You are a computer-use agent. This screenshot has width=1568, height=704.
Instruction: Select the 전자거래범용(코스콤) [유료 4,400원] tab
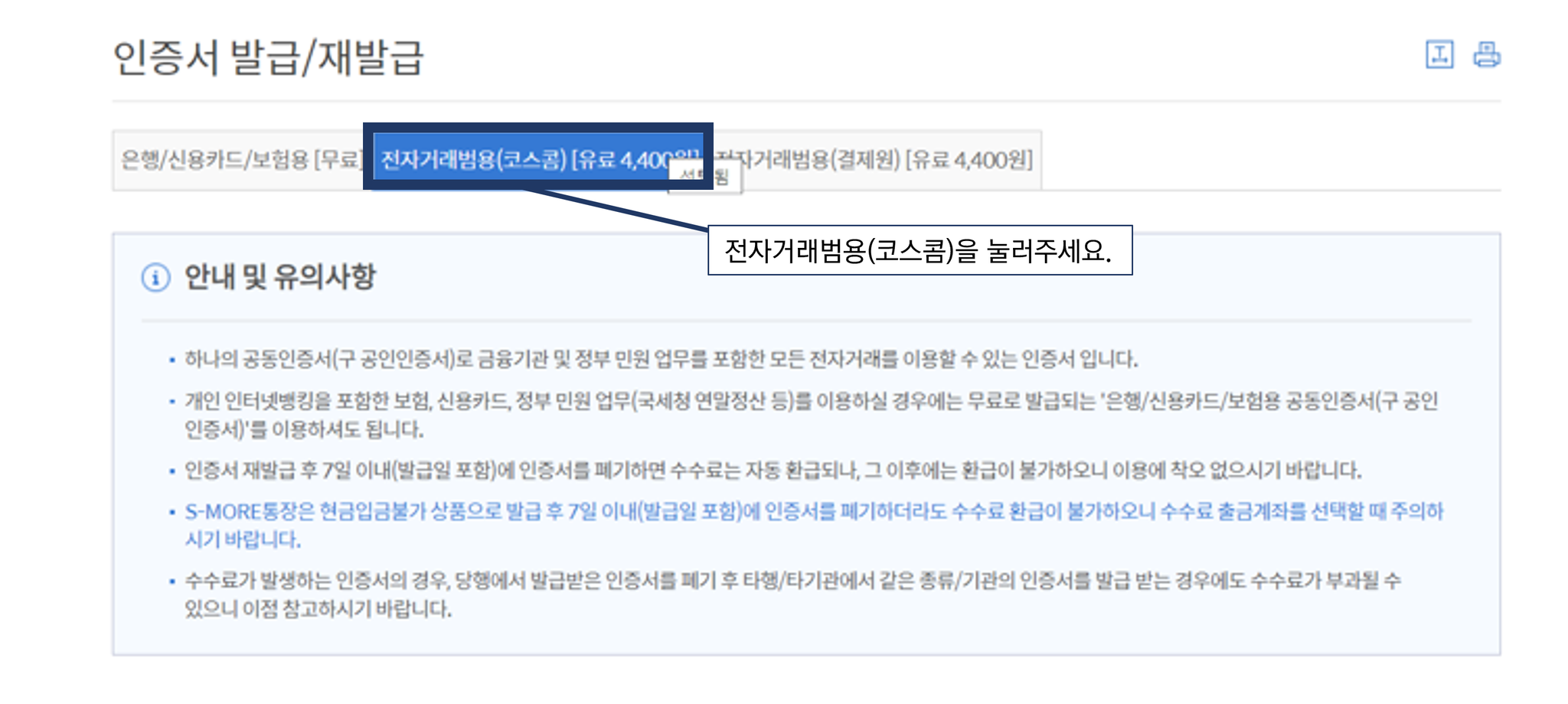538,158
